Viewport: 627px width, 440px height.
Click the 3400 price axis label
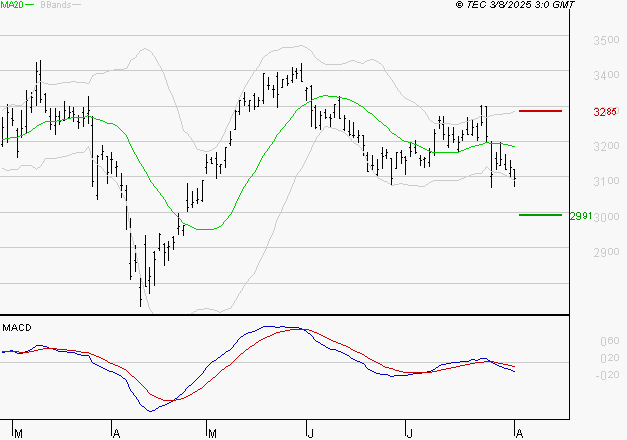coord(606,75)
